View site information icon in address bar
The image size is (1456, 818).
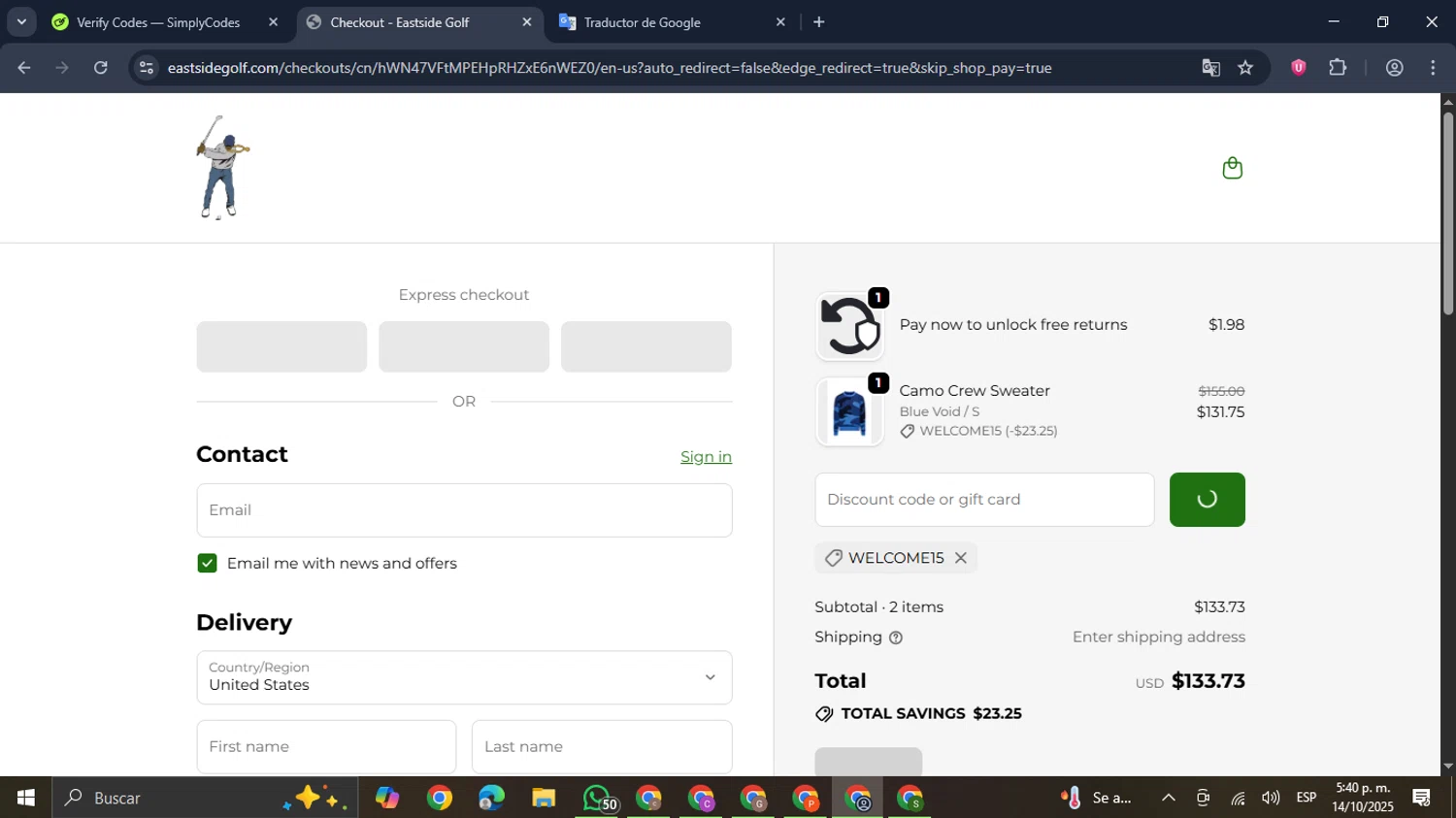coord(147,68)
